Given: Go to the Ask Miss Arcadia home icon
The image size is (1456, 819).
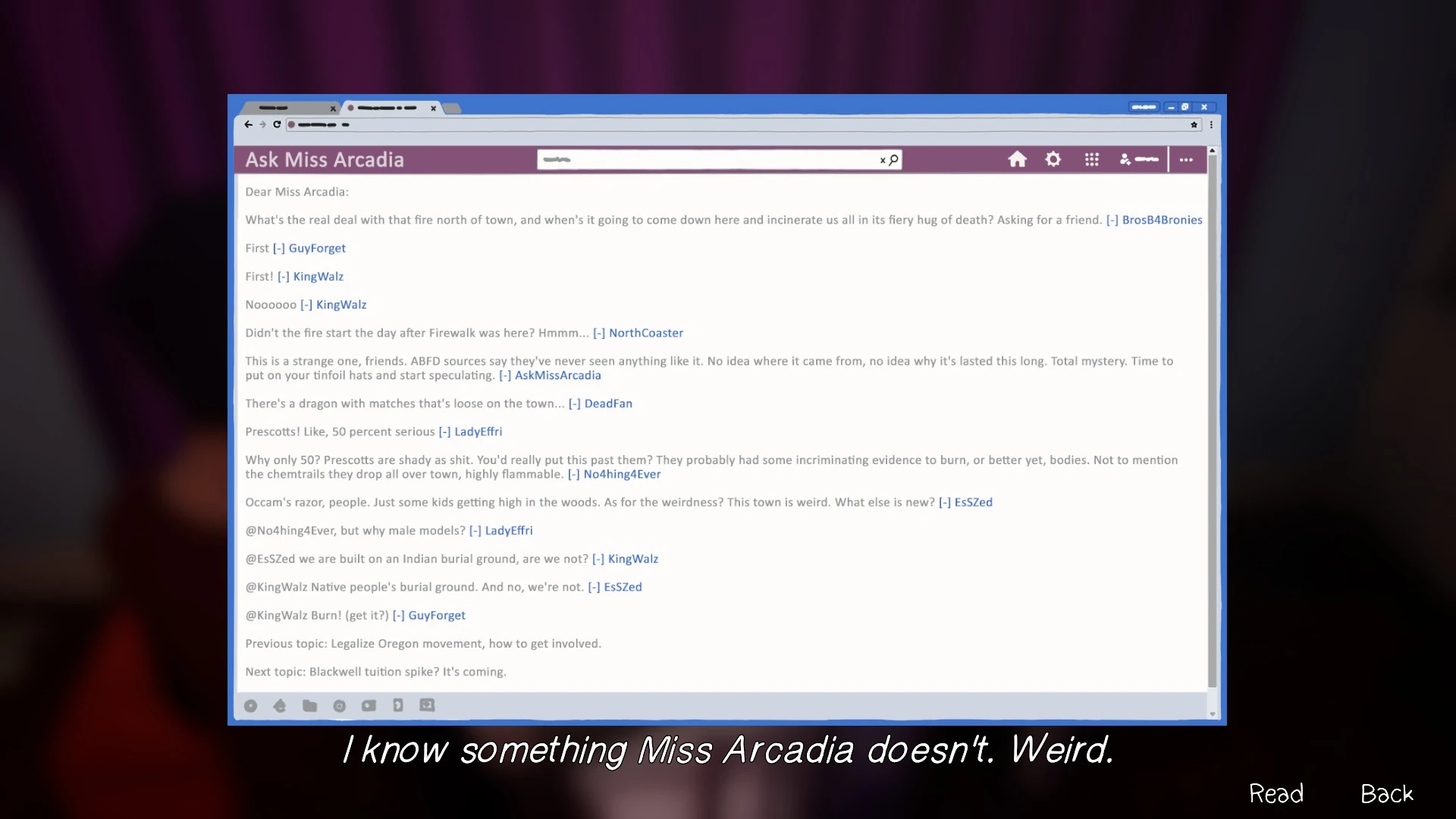Looking at the screenshot, I should [1017, 159].
